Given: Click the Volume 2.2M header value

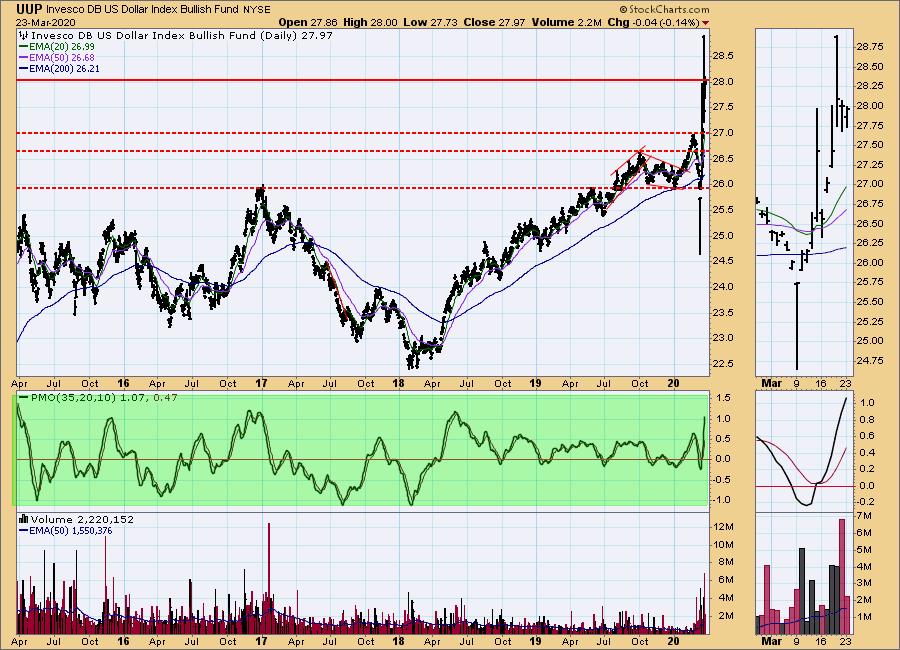Looking at the screenshot, I should [x=567, y=22].
